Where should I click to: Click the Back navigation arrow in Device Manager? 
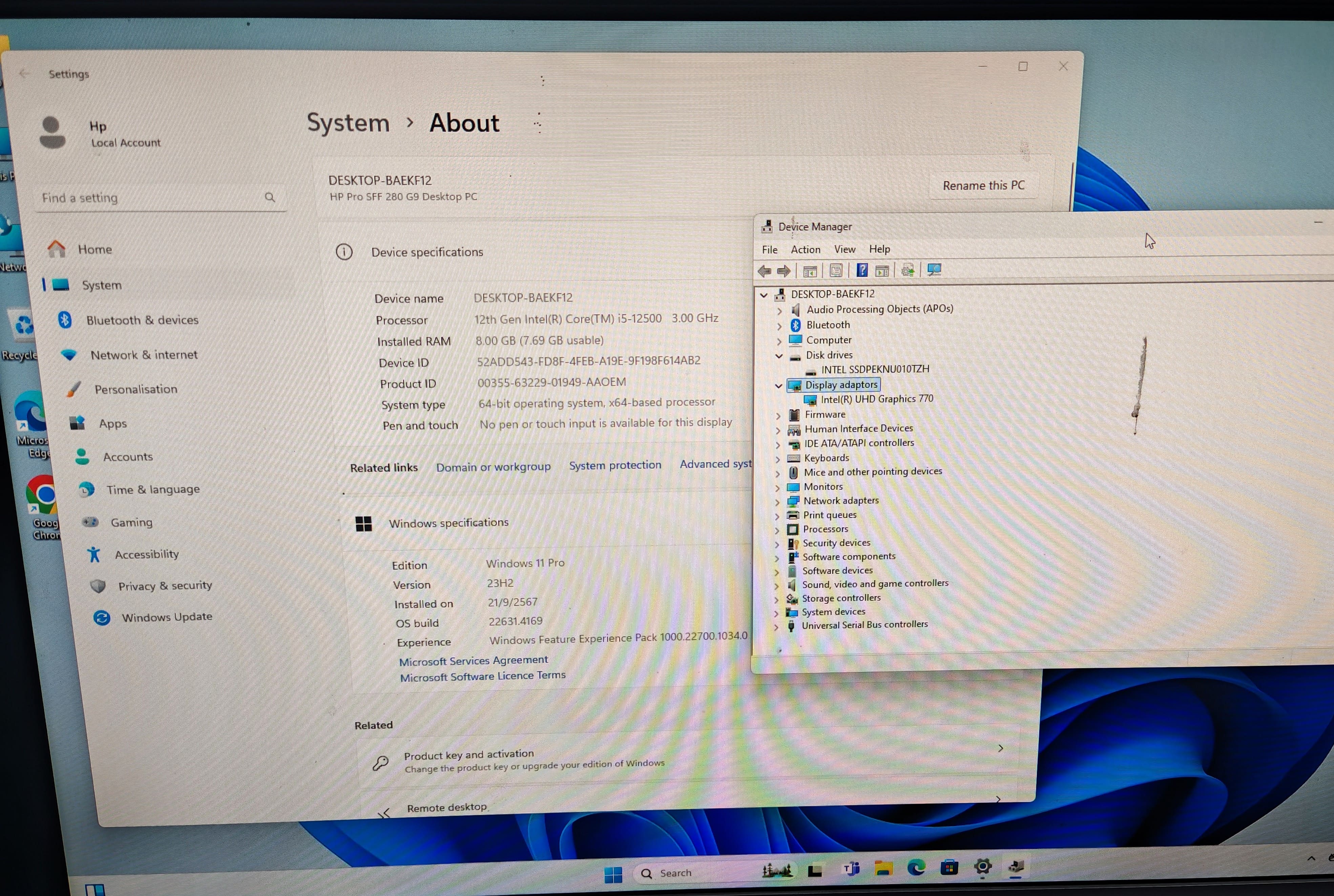764,270
